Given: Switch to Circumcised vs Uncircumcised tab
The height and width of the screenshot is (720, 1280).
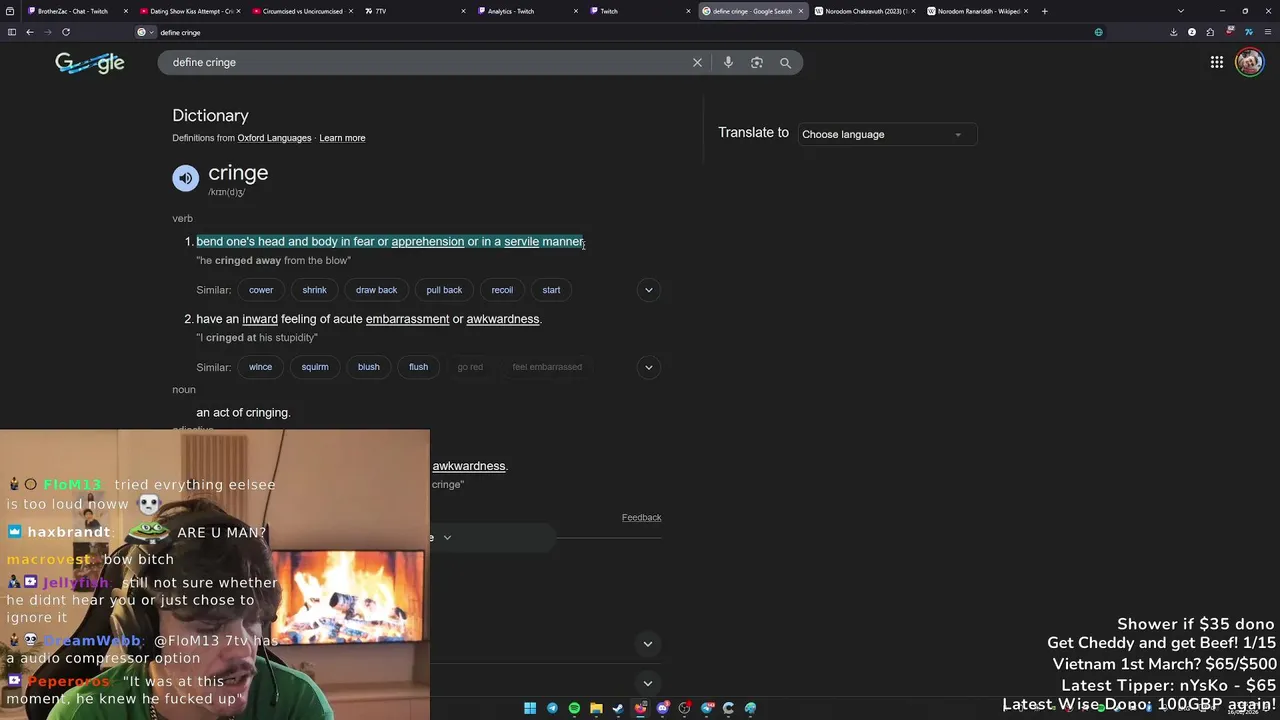Looking at the screenshot, I should click(303, 11).
